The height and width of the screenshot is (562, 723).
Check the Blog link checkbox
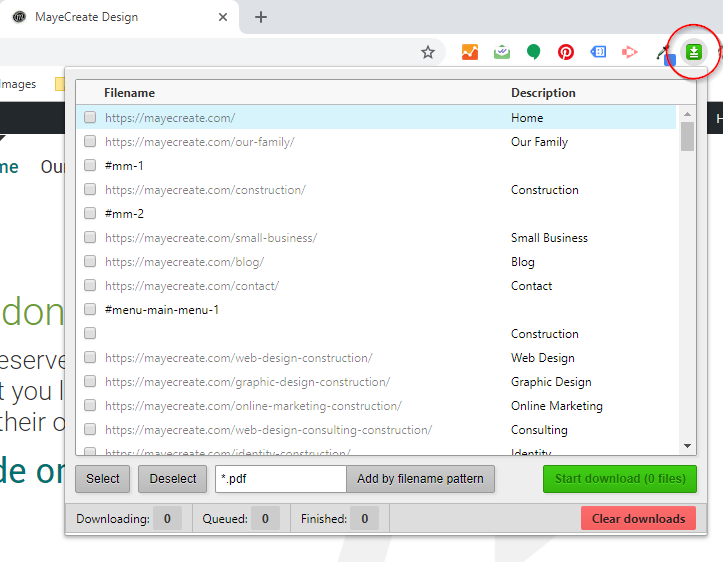coord(90,261)
